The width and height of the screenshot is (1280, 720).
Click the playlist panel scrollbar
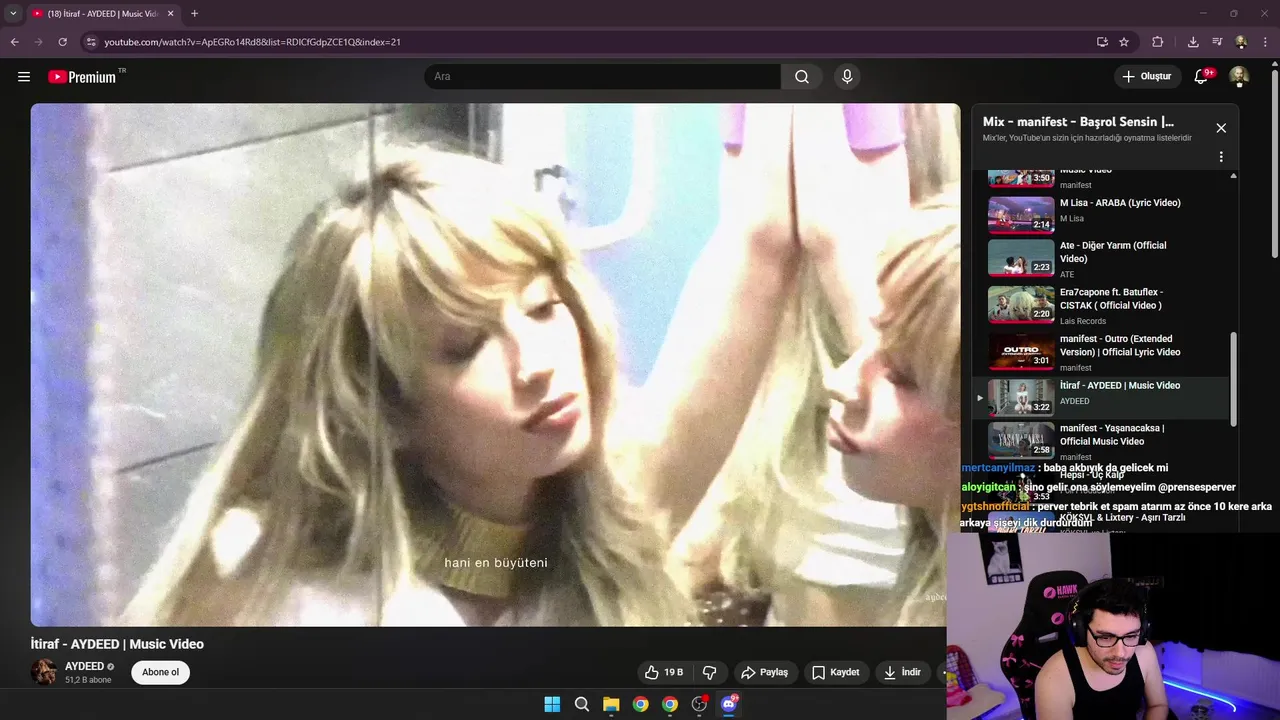1233,380
